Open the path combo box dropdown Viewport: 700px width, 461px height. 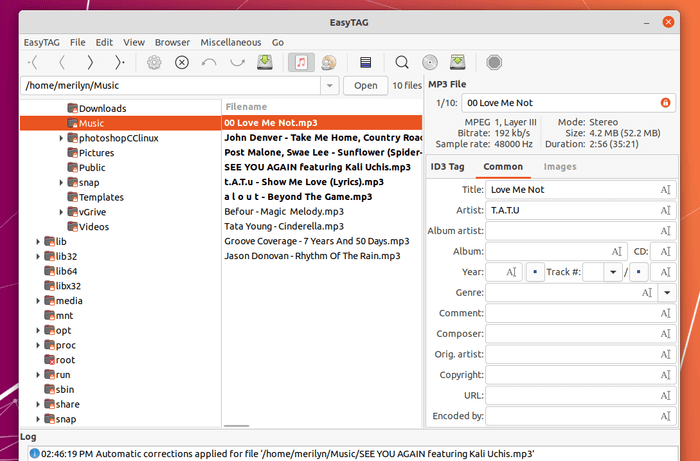329,85
